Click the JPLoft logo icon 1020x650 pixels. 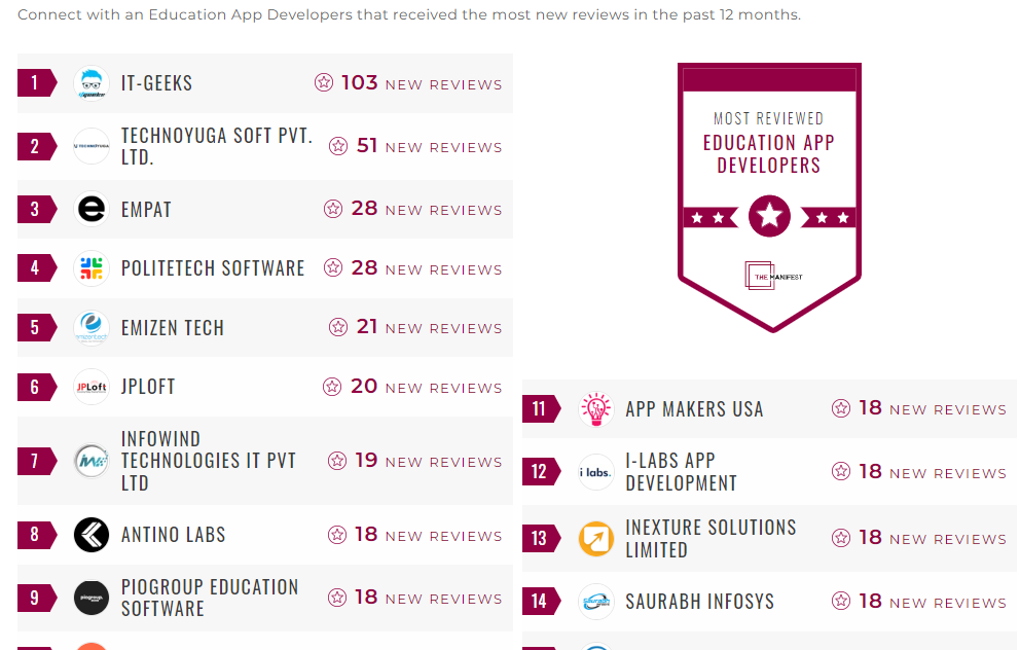[92, 387]
